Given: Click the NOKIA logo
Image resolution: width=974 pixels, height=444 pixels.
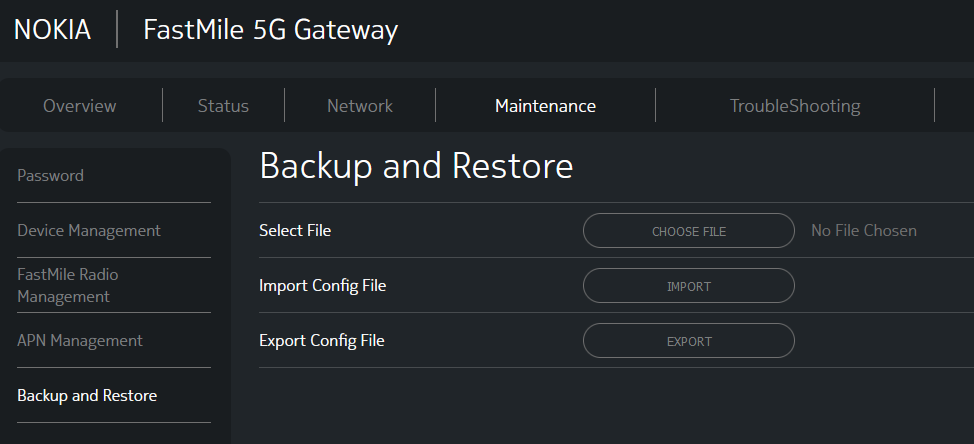Looking at the screenshot, I should (x=52, y=30).
